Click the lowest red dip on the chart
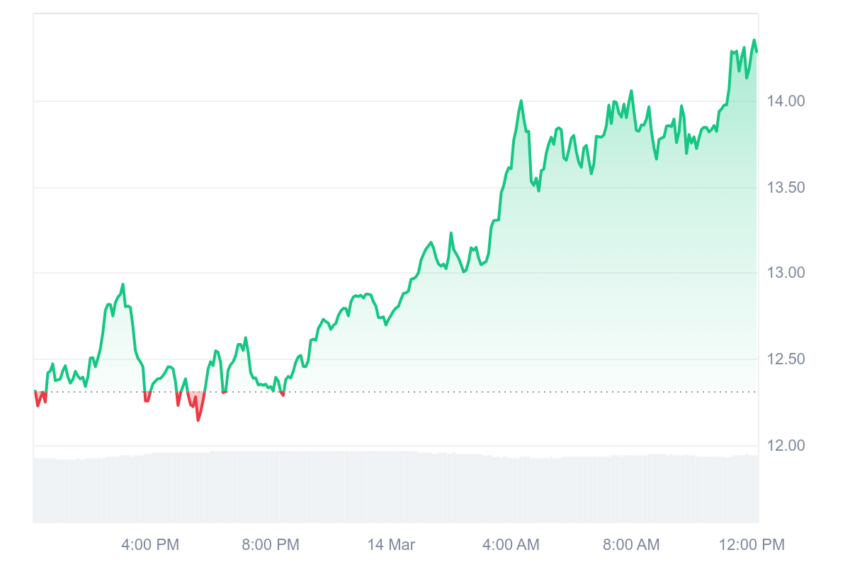 198,420
